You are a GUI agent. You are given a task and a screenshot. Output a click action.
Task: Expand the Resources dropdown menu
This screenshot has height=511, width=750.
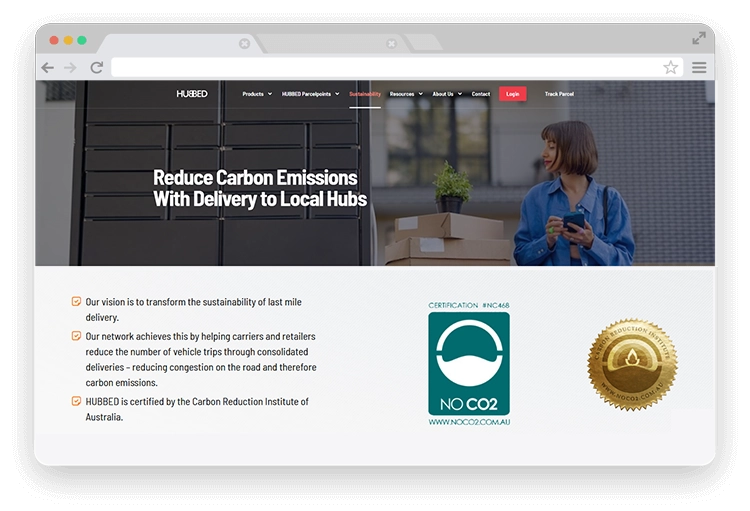pos(405,94)
